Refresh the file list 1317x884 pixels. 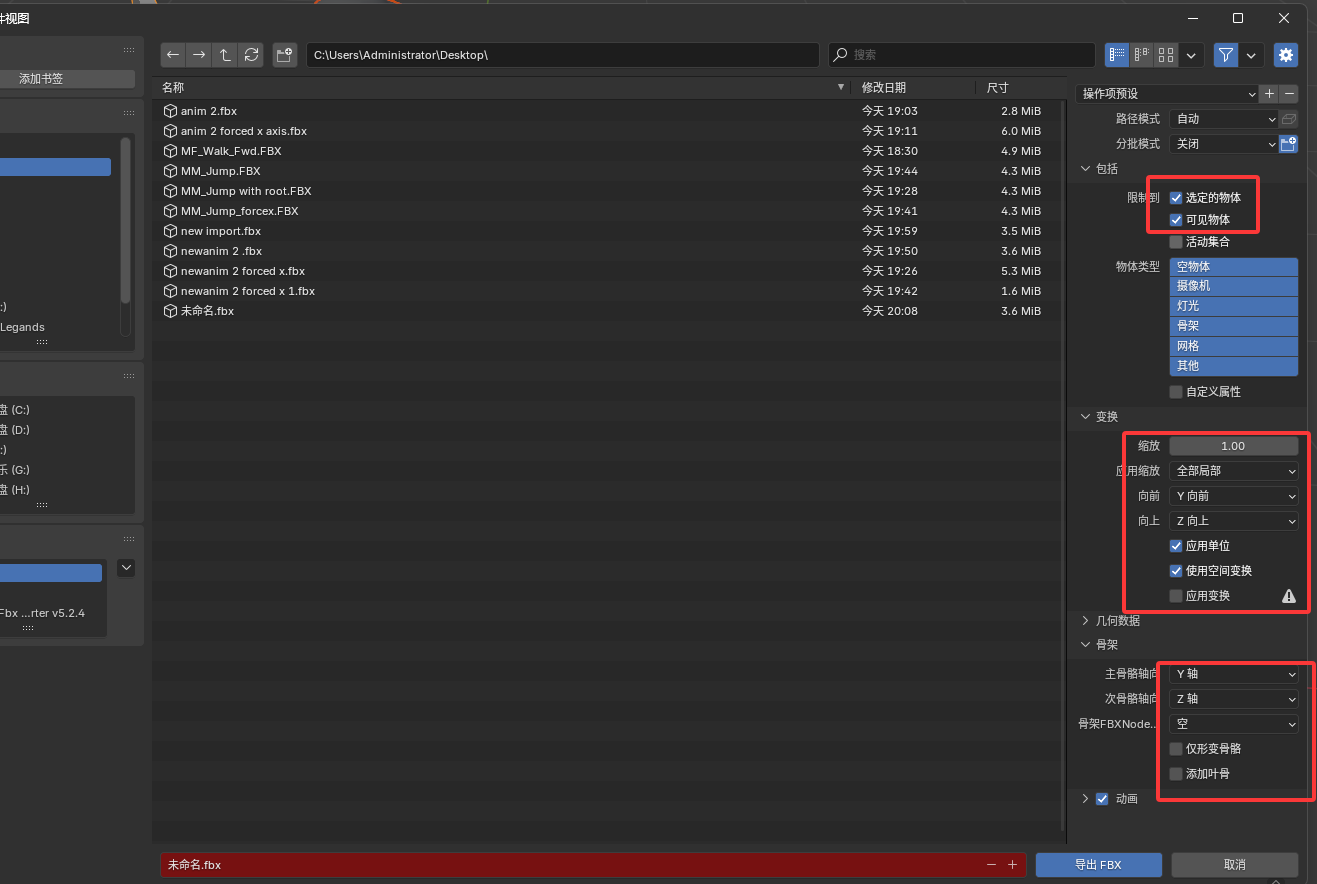click(x=251, y=55)
